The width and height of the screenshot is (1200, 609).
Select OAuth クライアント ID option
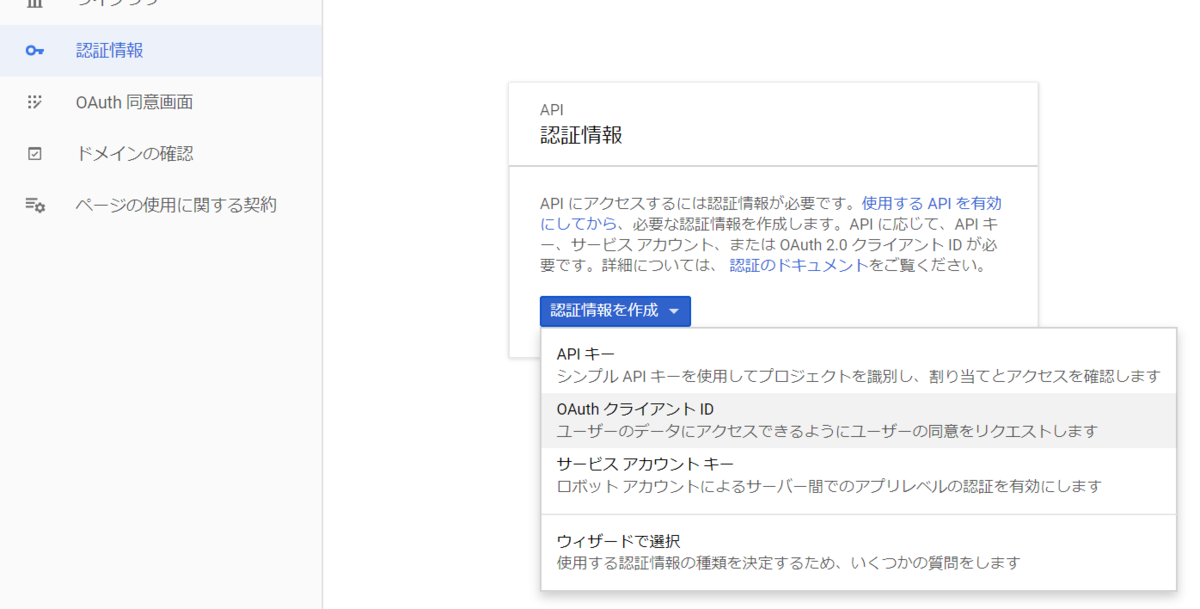point(858,420)
